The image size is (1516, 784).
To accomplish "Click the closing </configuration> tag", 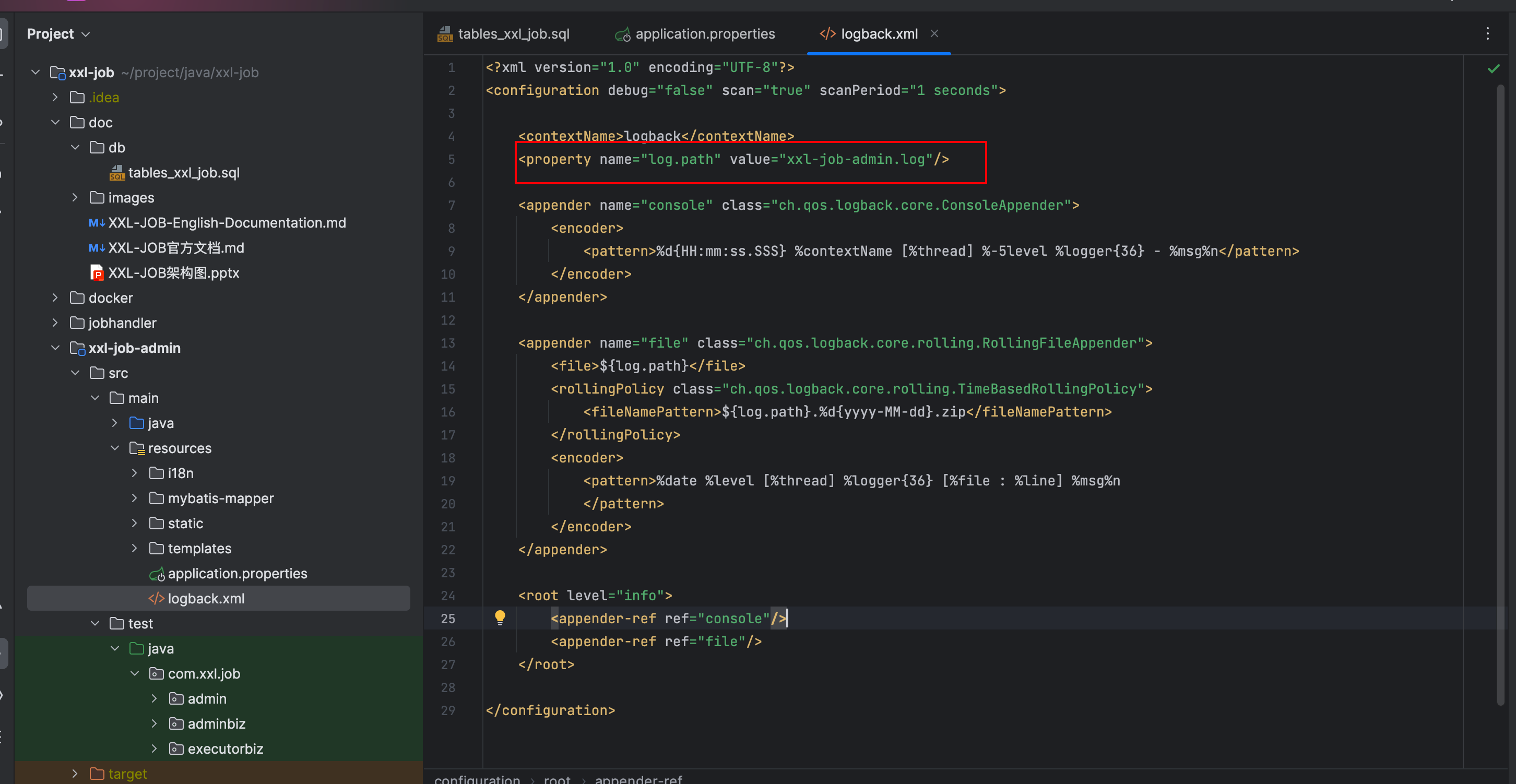I will tap(550, 710).
